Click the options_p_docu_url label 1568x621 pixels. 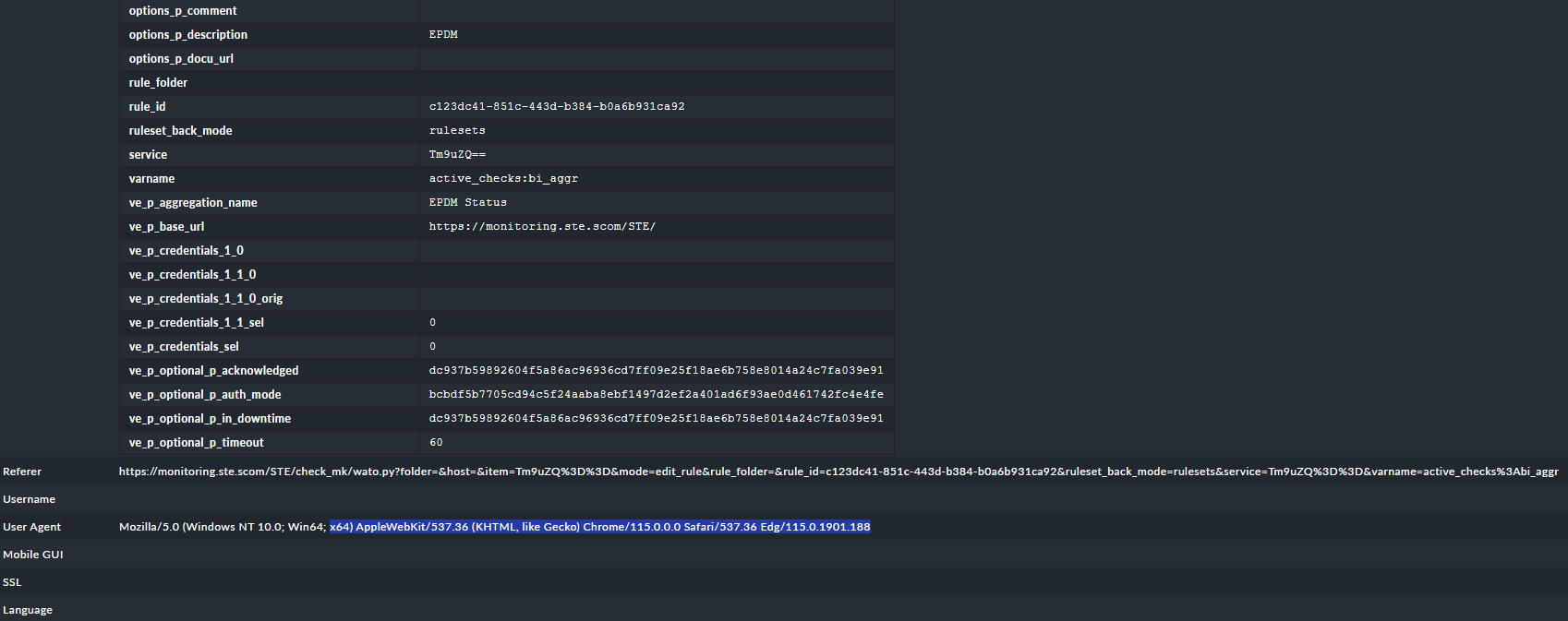pyautogui.click(x=181, y=59)
